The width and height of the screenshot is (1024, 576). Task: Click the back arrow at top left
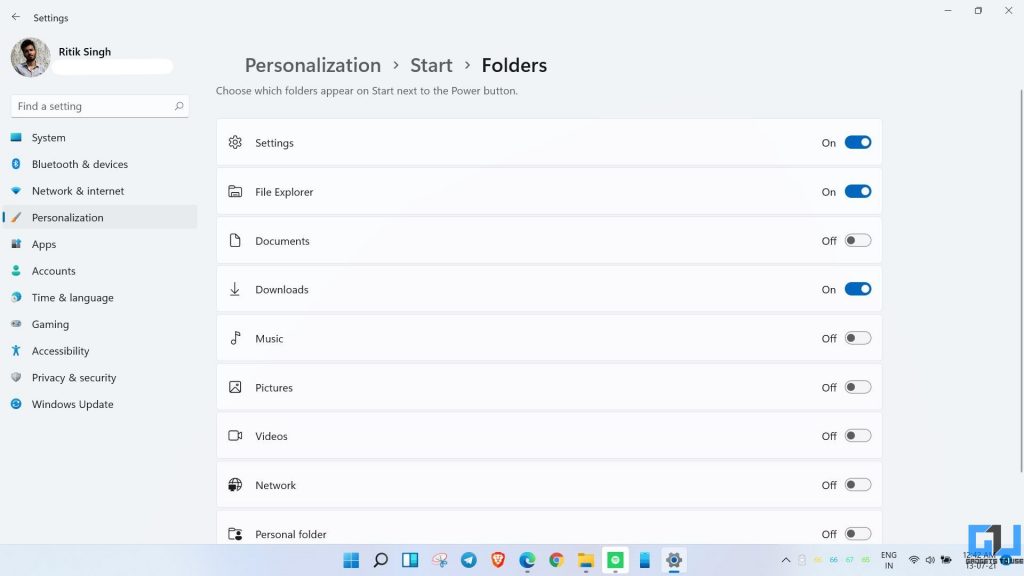(x=14, y=17)
